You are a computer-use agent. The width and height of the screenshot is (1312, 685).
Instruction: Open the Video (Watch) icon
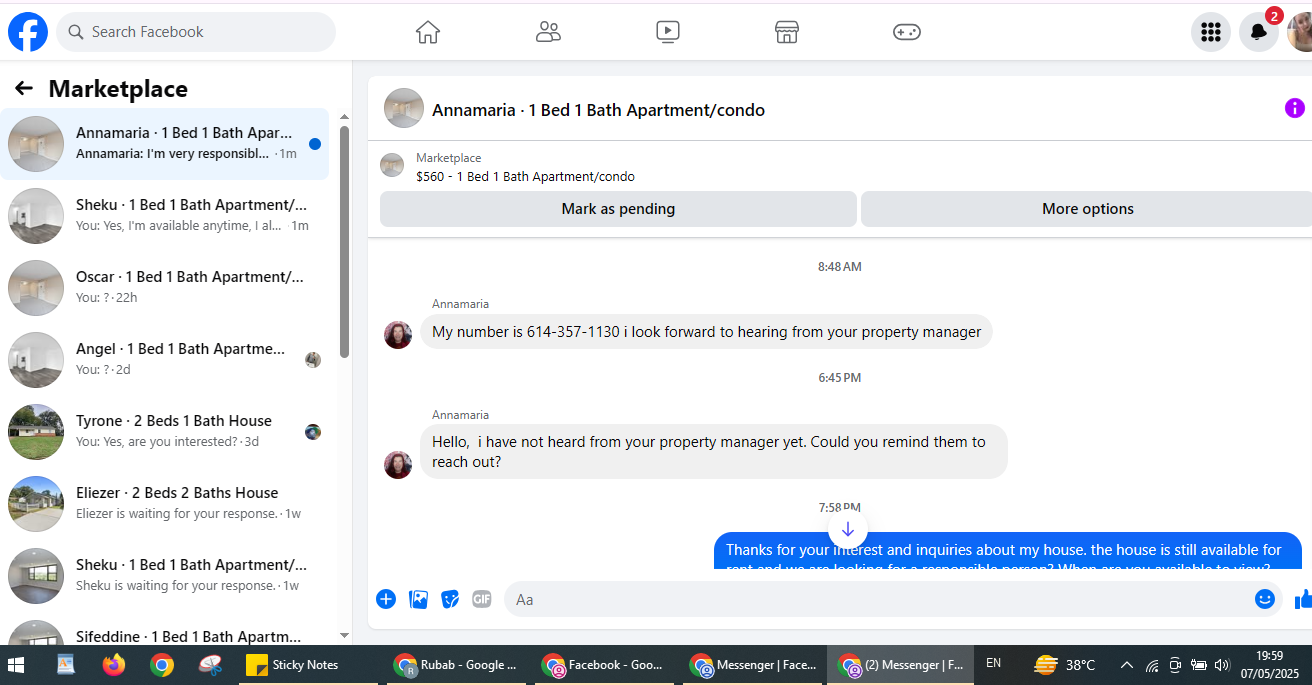[x=668, y=32]
